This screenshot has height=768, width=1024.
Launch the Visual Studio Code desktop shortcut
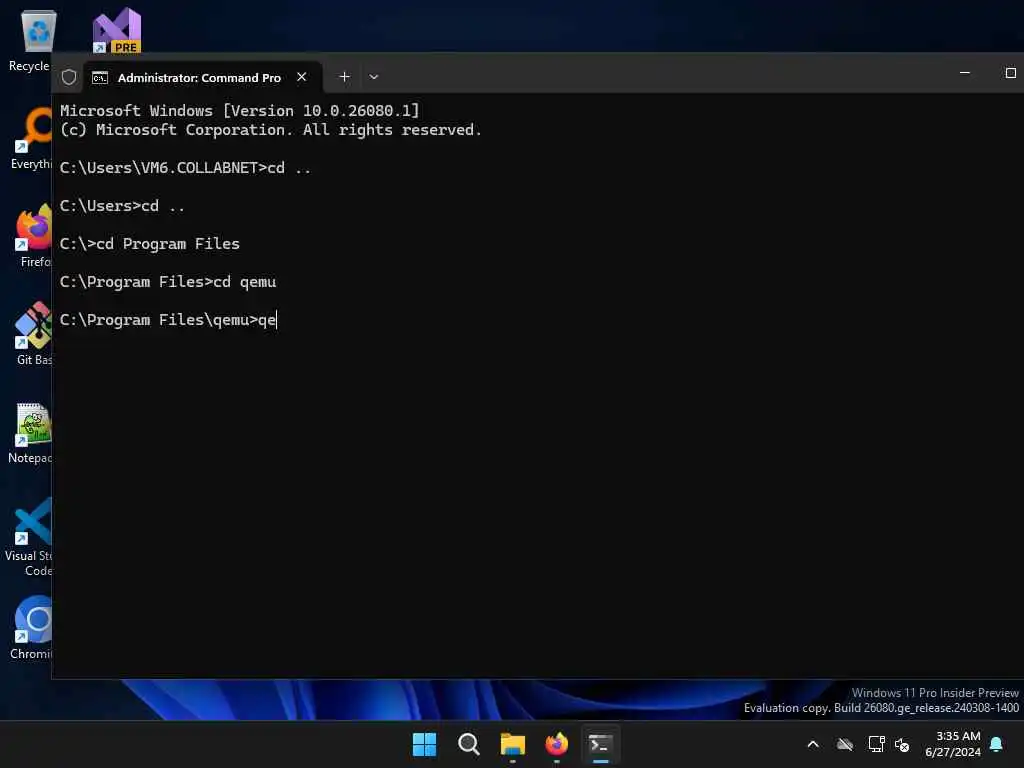[x=30, y=537]
